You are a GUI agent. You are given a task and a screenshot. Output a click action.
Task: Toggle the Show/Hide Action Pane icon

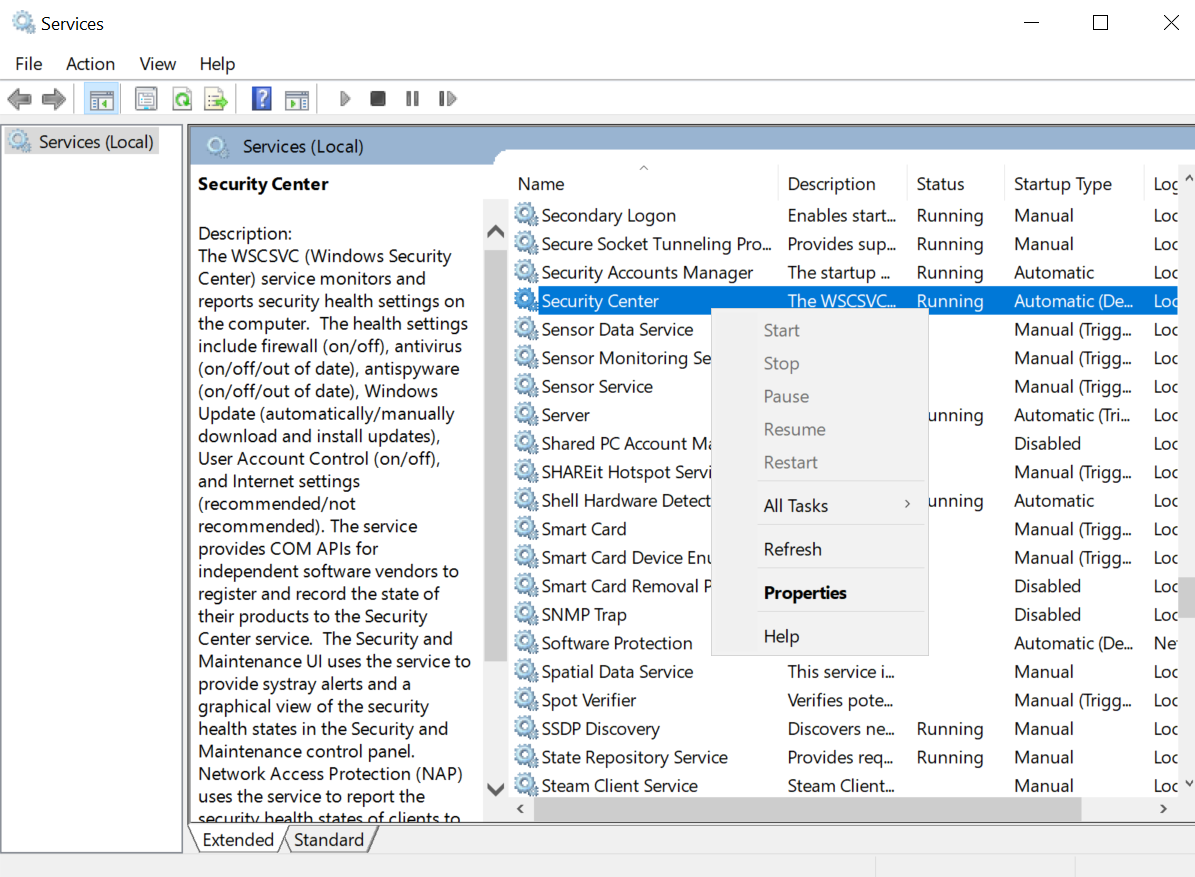pyautogui.click(x=296, y=99)
